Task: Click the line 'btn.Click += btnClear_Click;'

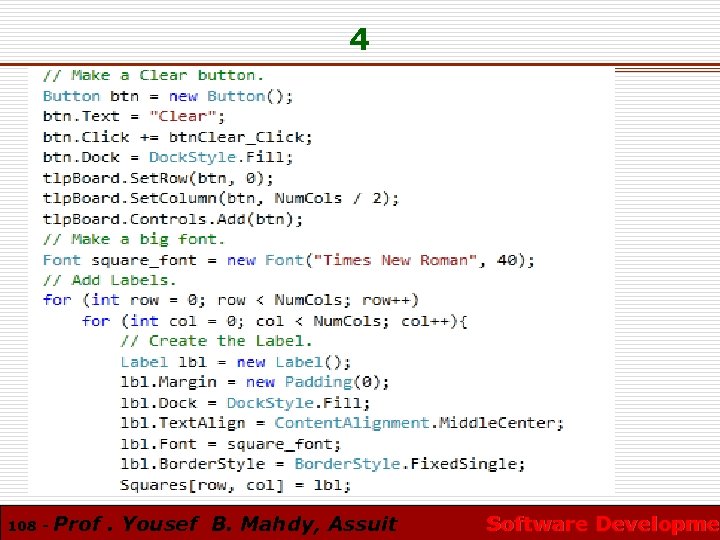Action: [177, 137]
